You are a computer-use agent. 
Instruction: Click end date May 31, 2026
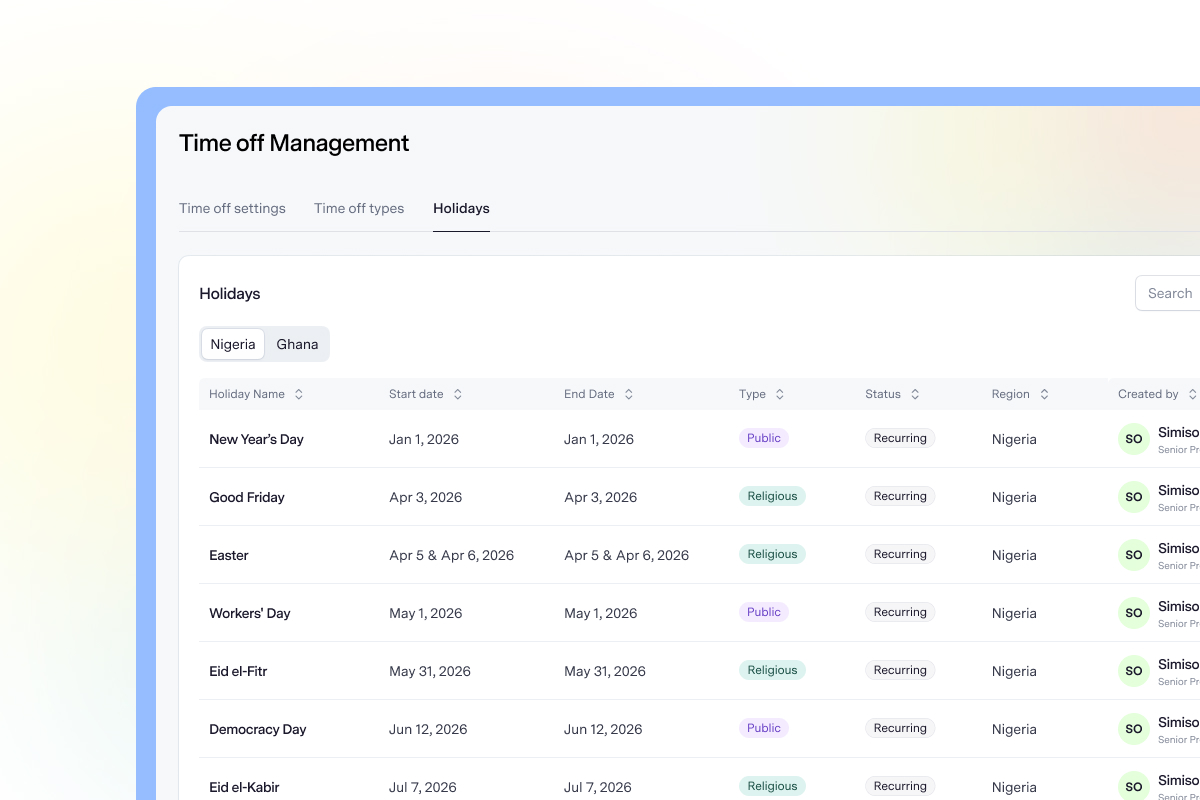click(605, 671)
